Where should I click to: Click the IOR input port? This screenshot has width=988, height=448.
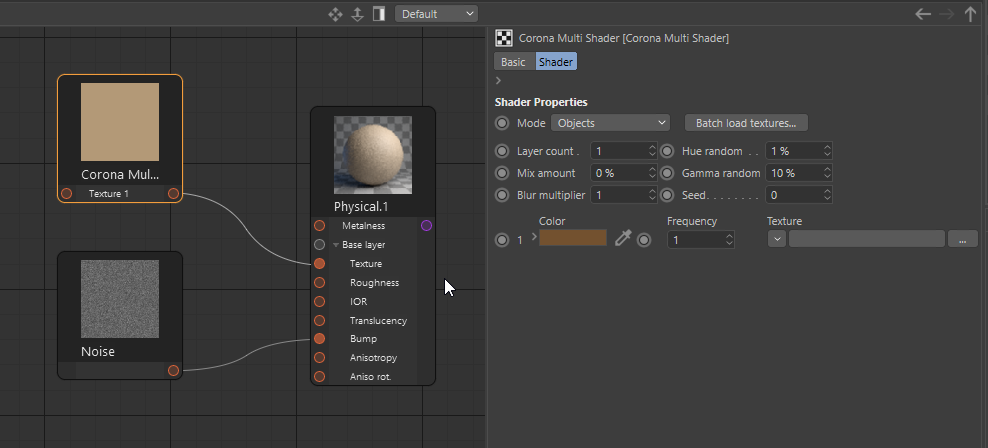point(319,301)
